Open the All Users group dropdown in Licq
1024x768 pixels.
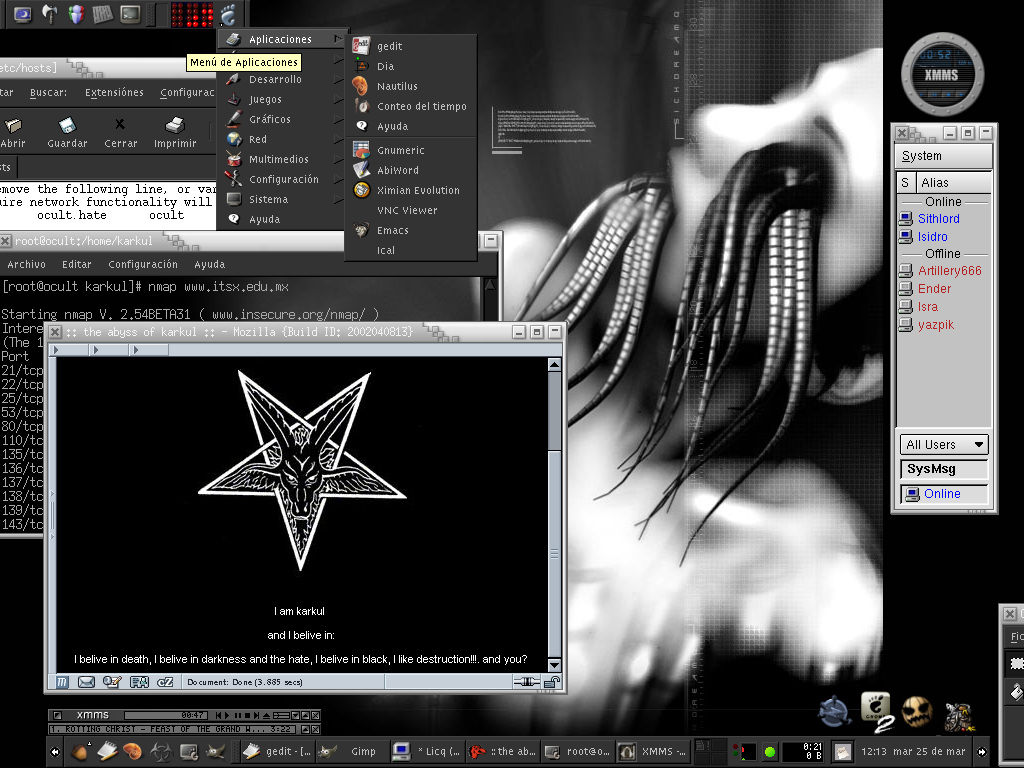click(x=944, y=445)
